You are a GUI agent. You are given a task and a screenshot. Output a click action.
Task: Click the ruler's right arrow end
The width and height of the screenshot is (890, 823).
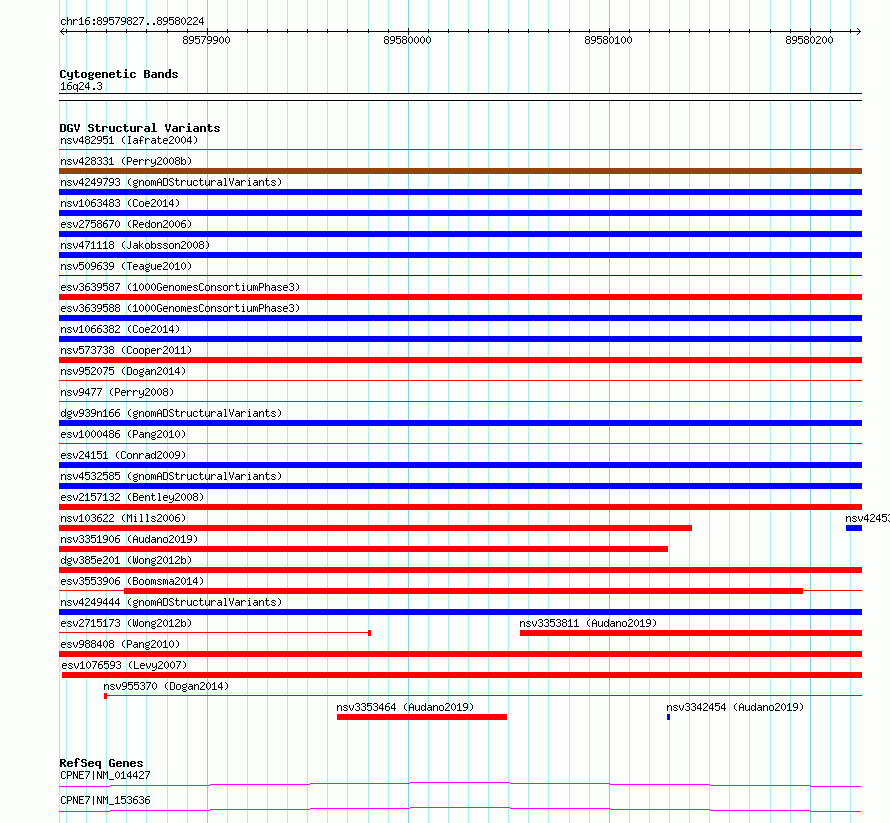[x=858, y=31]
